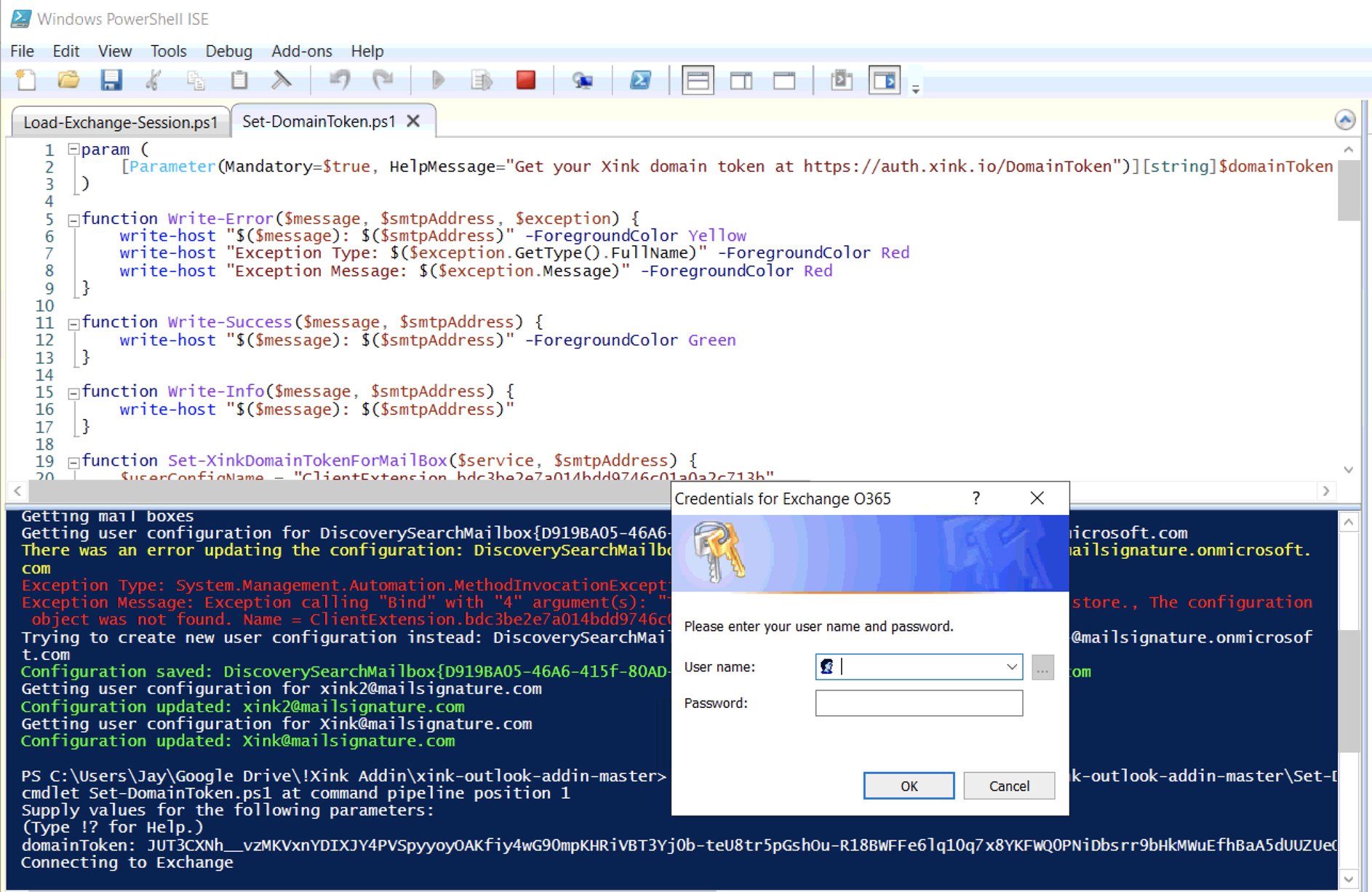The height and width of the screenshot is (892, 1372).
Task: Focus the Password input field
Action: [x=919, y=703]
